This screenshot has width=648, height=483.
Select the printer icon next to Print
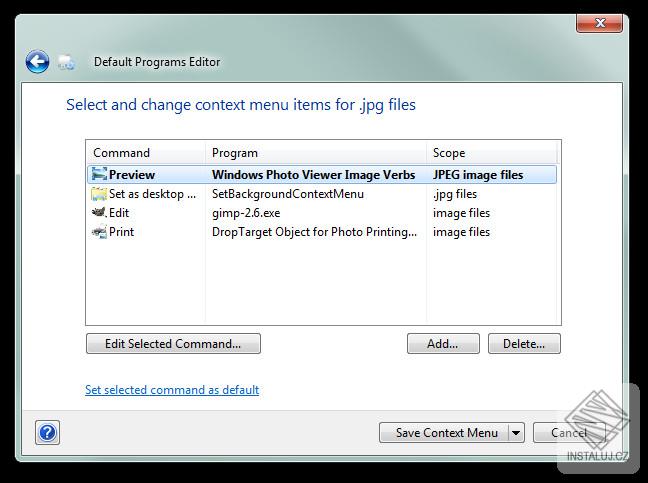pos(99,232)
